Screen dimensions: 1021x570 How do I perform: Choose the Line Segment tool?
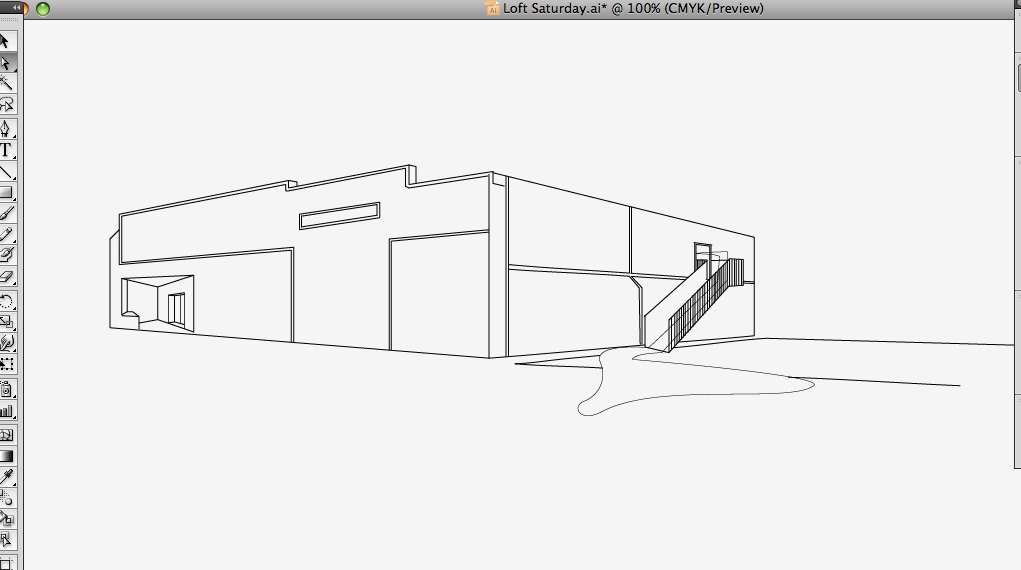pyautogui.click(x=6, y=171)
